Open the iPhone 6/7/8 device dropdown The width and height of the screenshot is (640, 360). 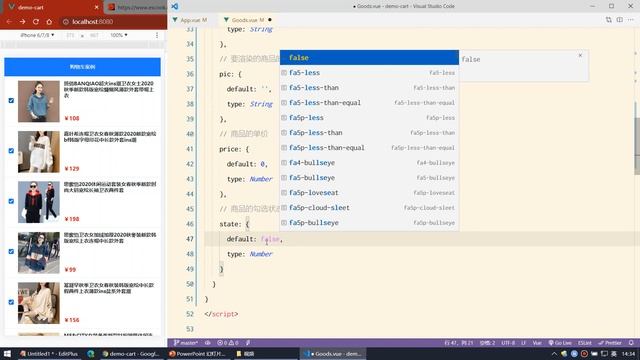coord(37,36)
